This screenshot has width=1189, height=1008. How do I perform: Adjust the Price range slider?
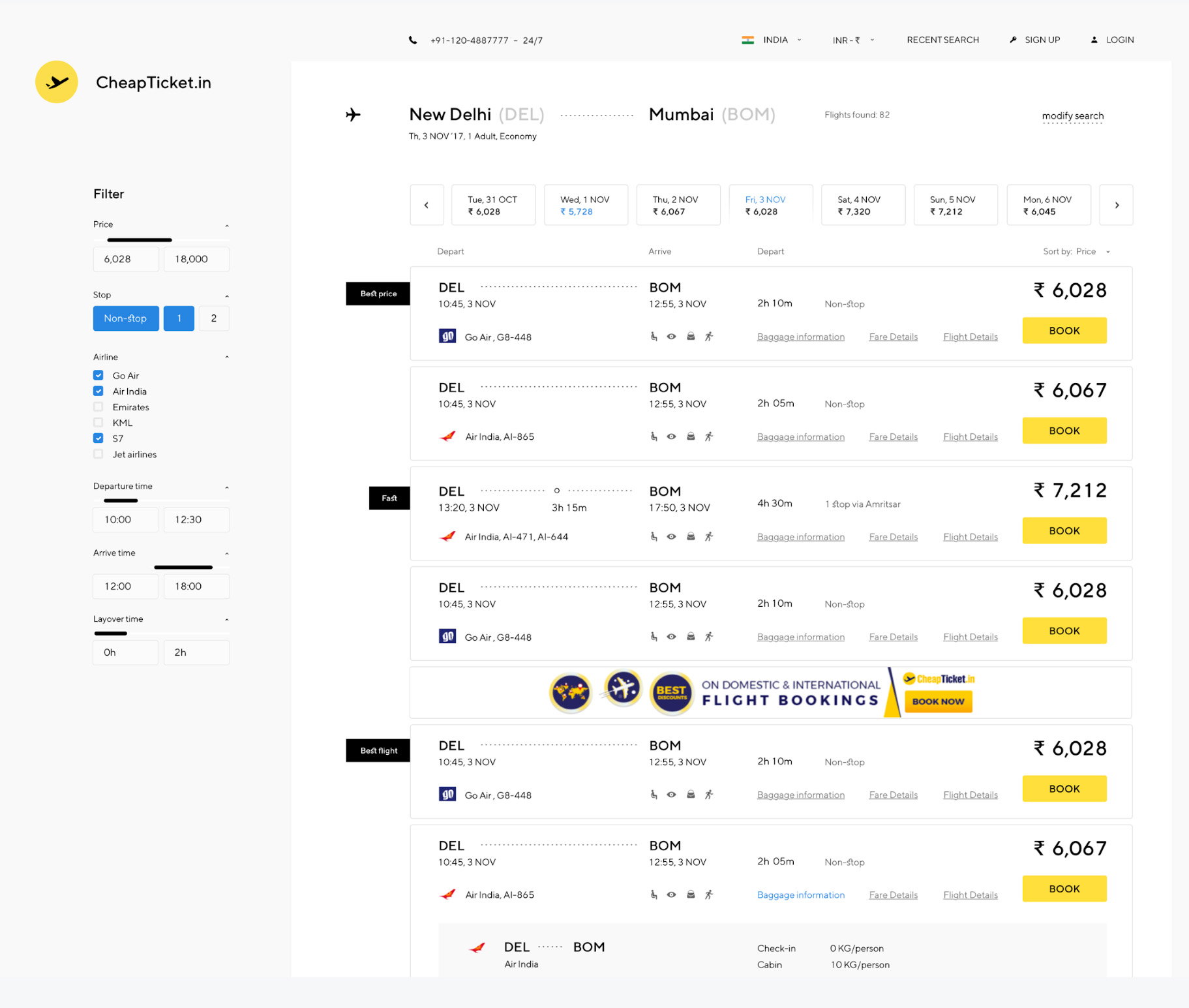tap(140, 240)
